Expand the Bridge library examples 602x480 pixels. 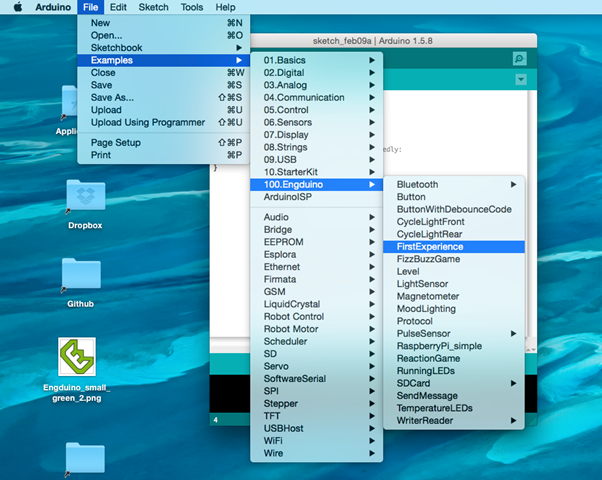tap(316, 230)
